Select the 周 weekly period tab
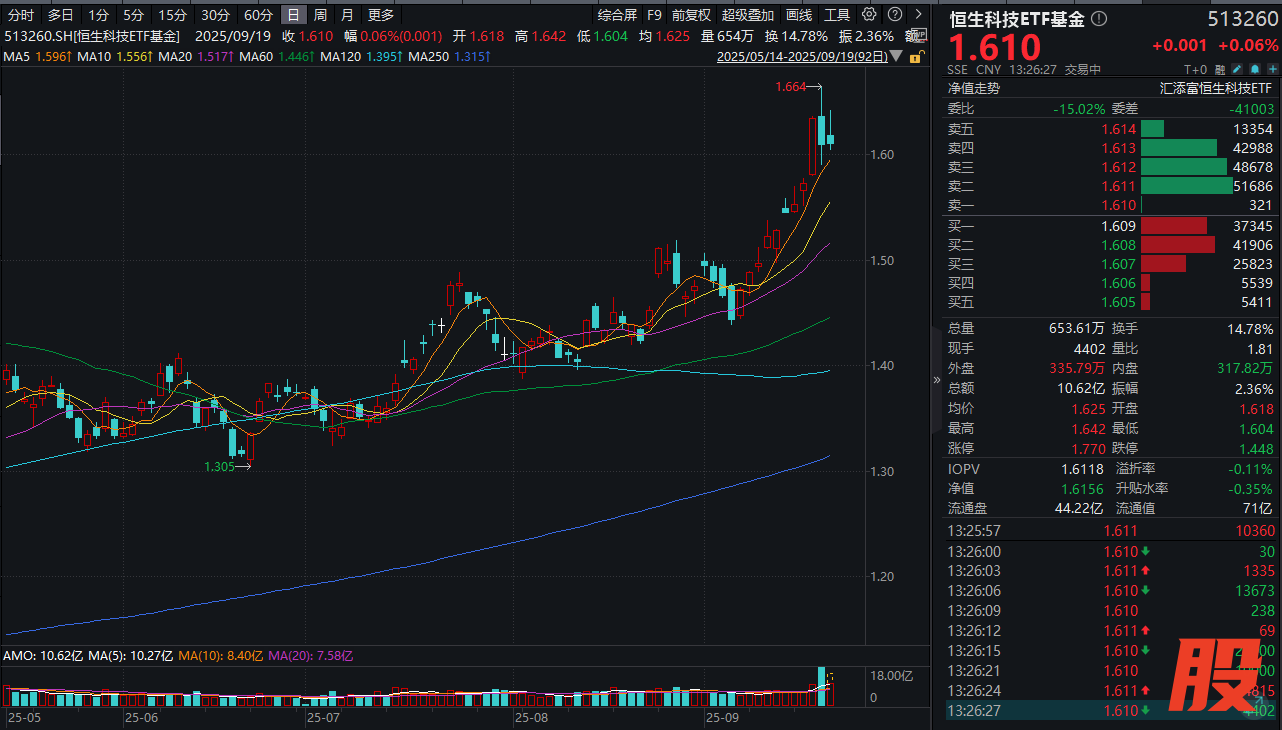The height and width of the screenshot is (730, 1282). click(320, 15)
